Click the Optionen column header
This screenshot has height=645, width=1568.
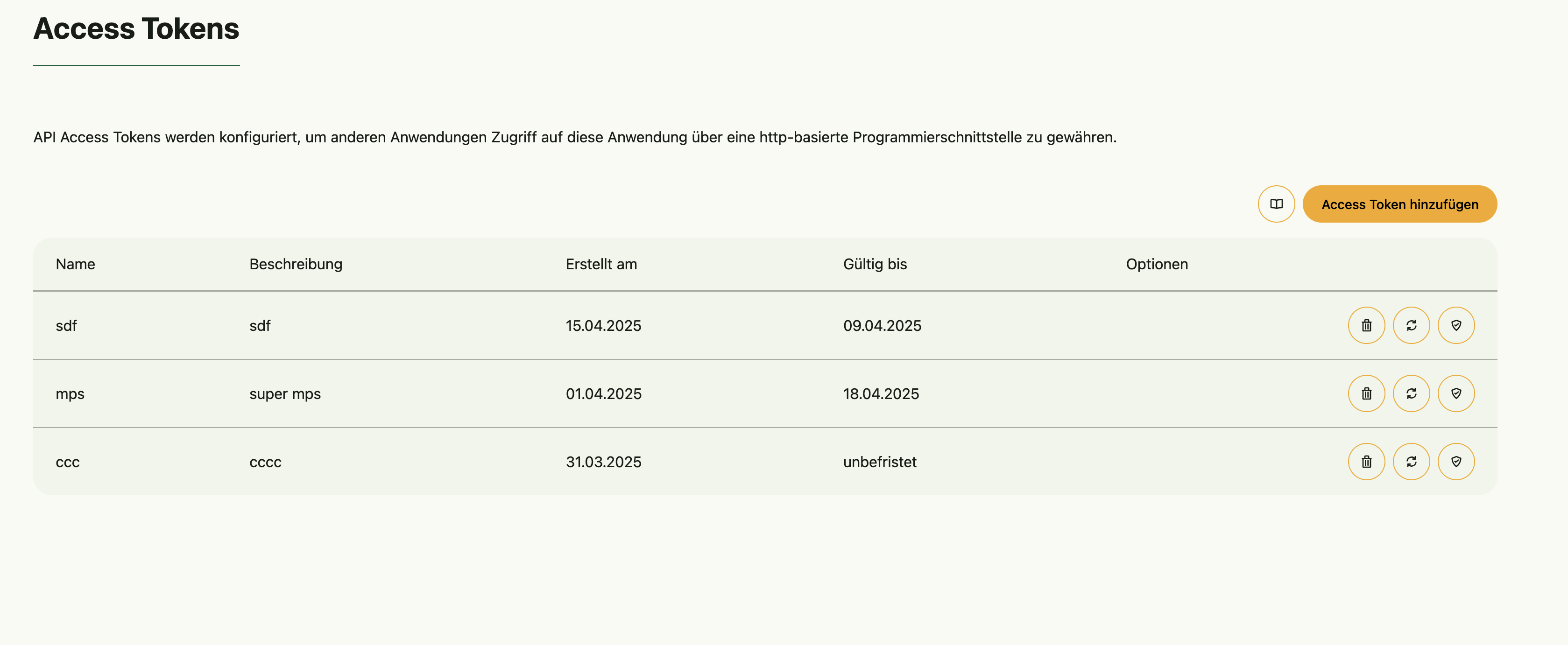point(1157,264)
